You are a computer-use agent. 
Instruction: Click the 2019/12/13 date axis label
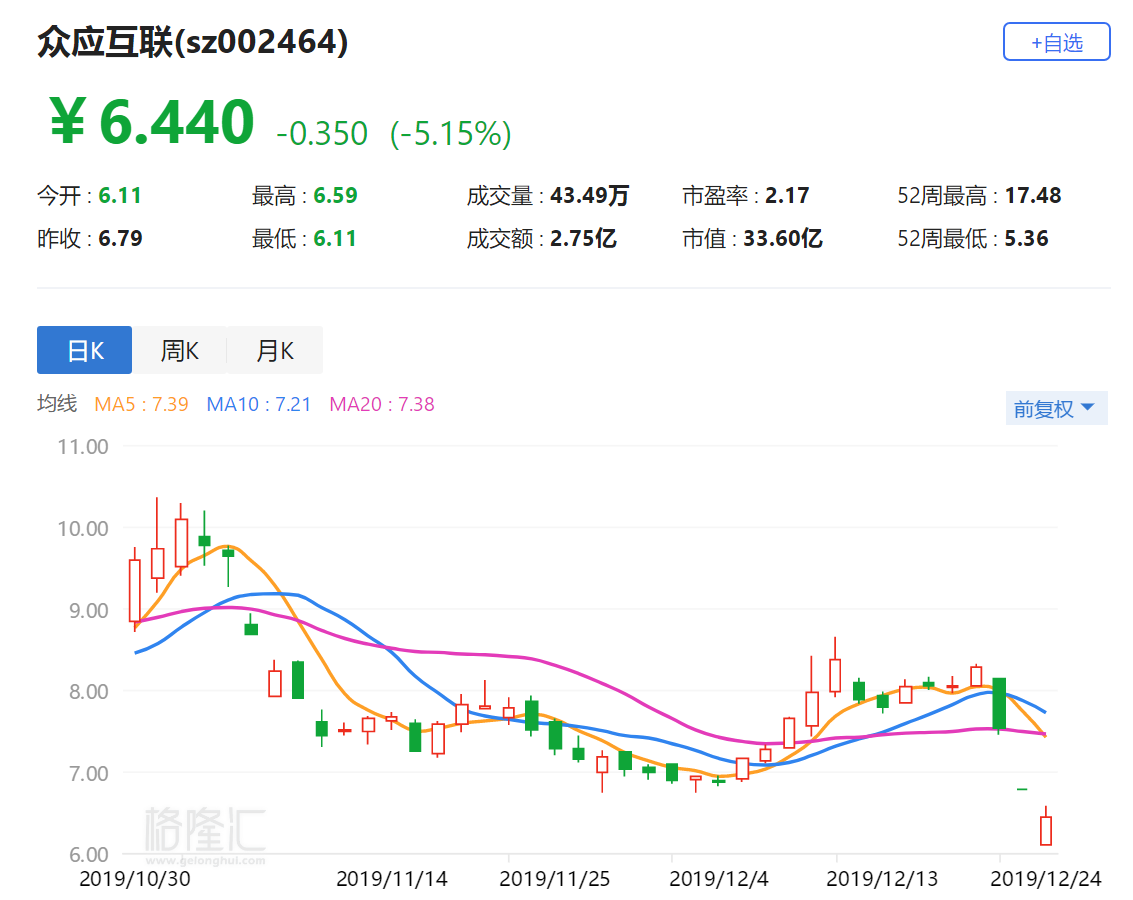pos(882,878)
